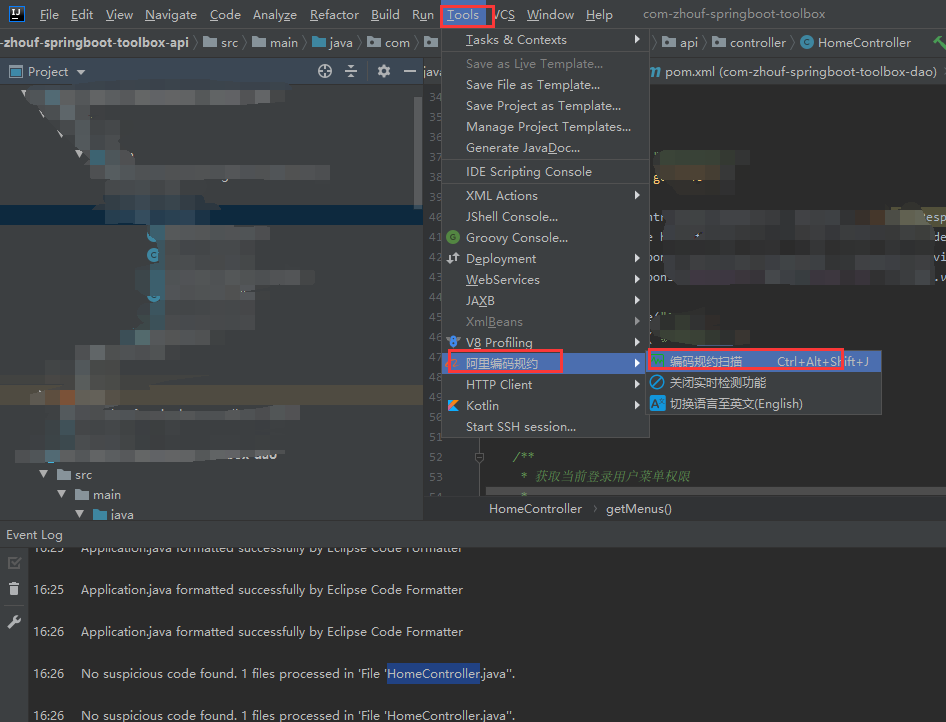Click the Groovy Console icon

click(x=453, y=237)
